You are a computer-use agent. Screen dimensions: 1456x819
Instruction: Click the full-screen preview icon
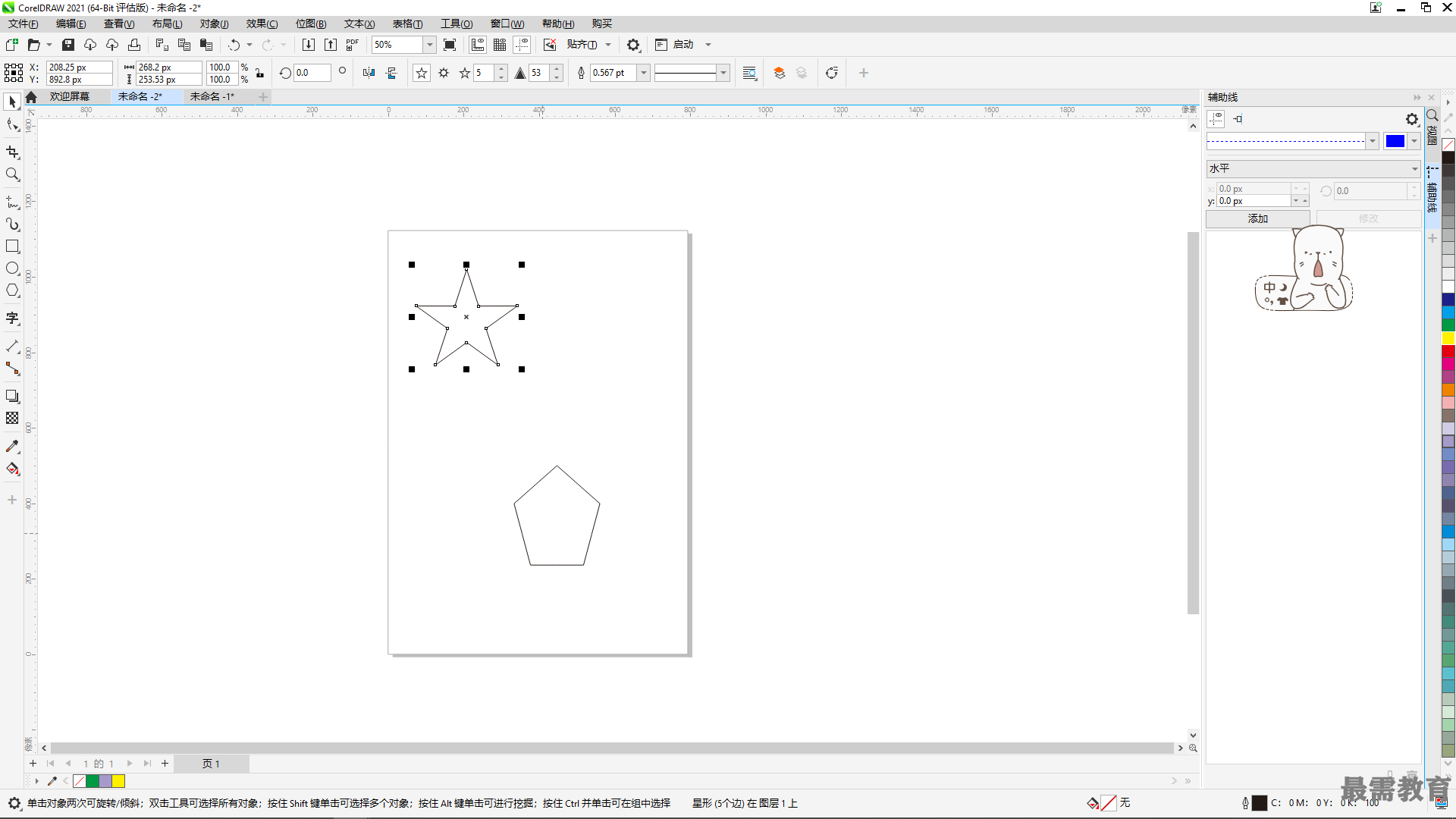tap(450, 45)
